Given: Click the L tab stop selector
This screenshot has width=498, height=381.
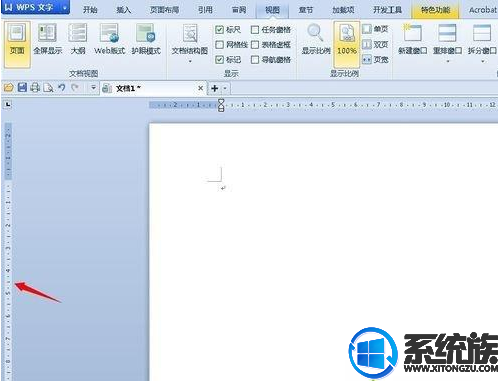Looking at the screenshot, I should tap(8, 105).
